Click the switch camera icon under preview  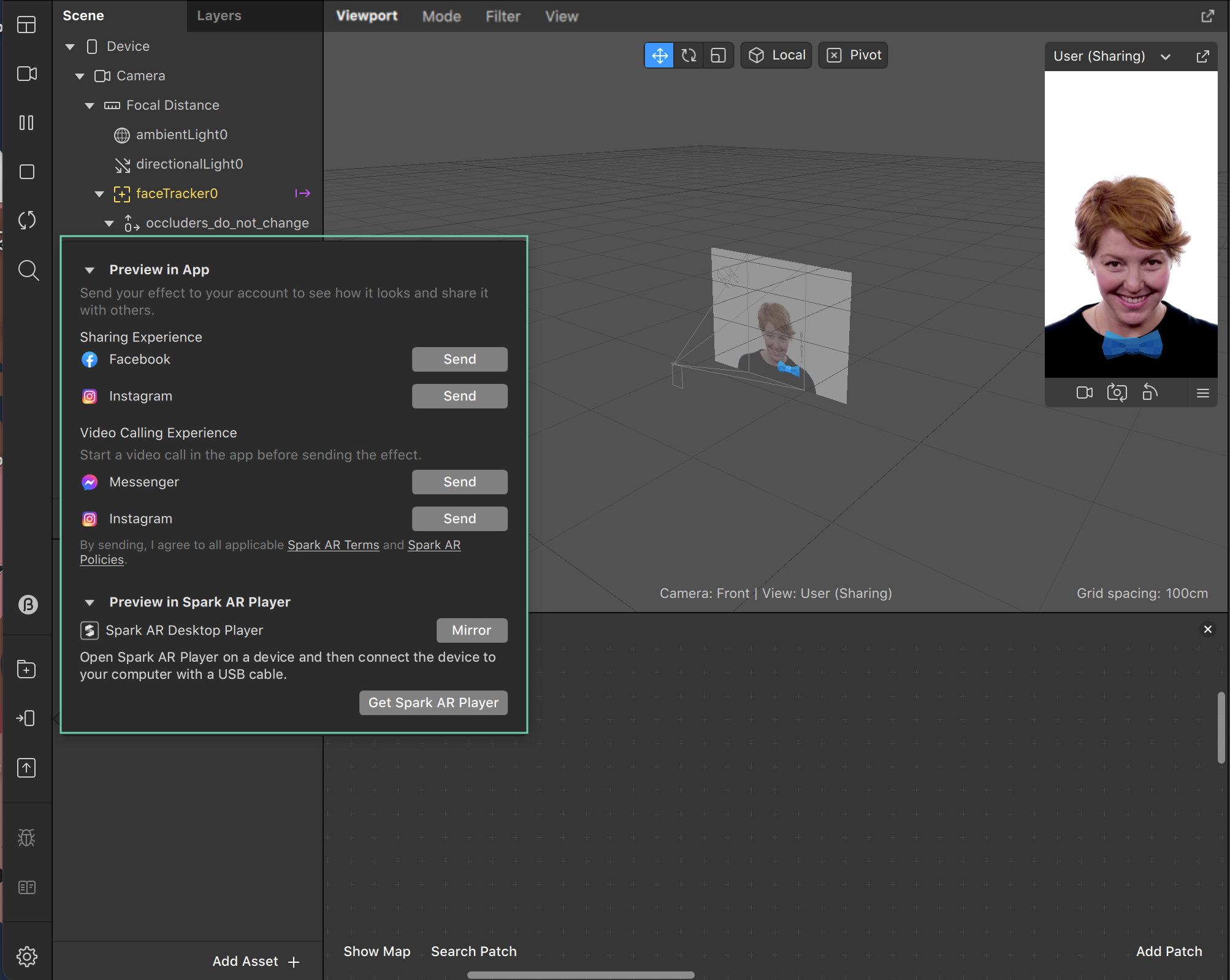pos(1117,392)
